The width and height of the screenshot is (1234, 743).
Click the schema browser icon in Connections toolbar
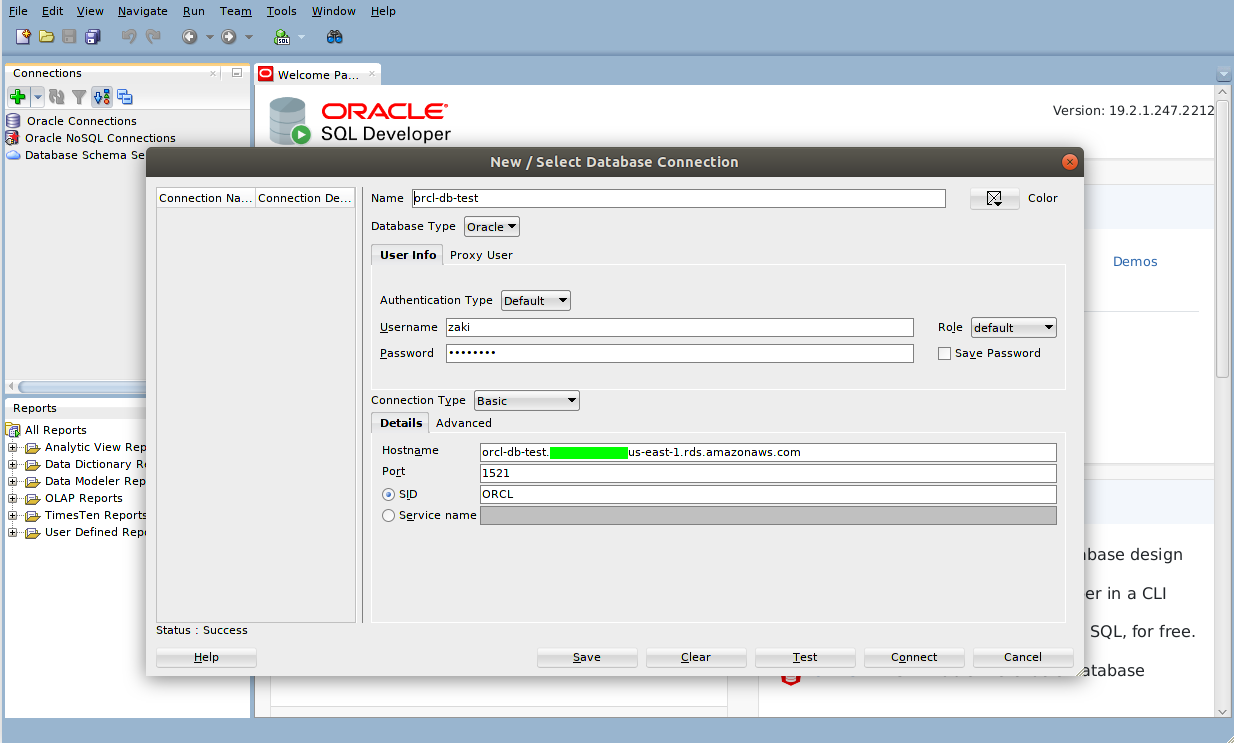101,97
